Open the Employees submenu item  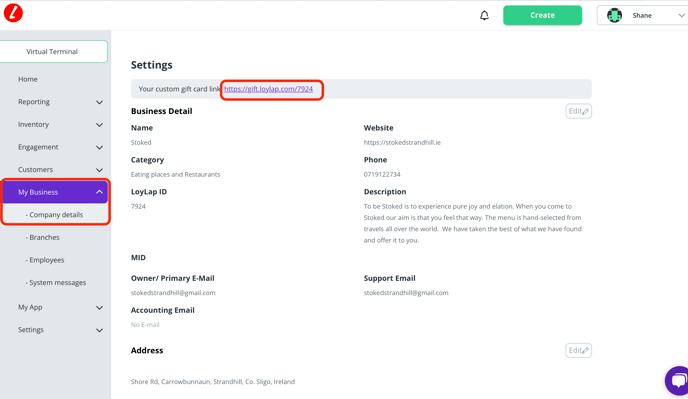click(45, 260)
